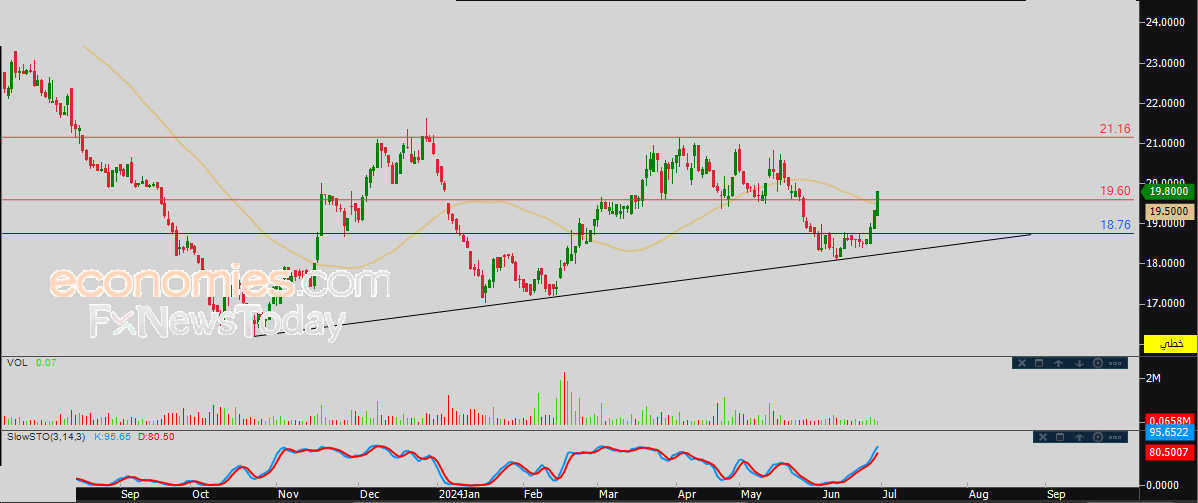This screenshot has width=1198, height=503.
Task: Click the blue 95.6522 value tag
Action: [1170, 433]
